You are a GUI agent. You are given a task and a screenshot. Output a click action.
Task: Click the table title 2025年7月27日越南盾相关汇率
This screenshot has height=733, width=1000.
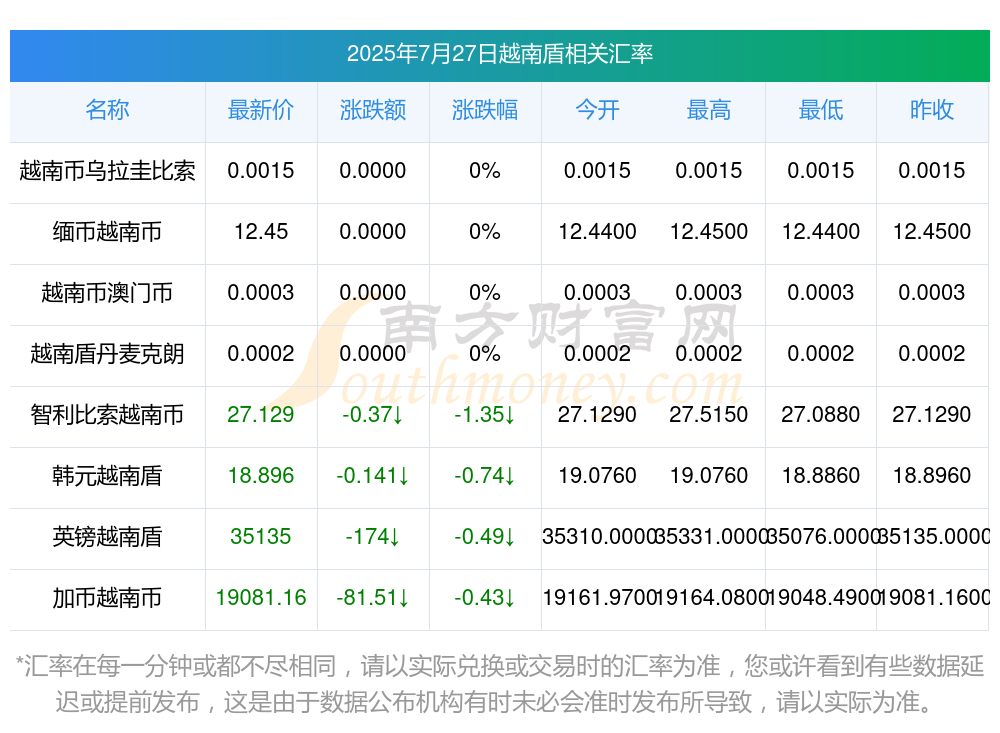(x=499, y=54)
